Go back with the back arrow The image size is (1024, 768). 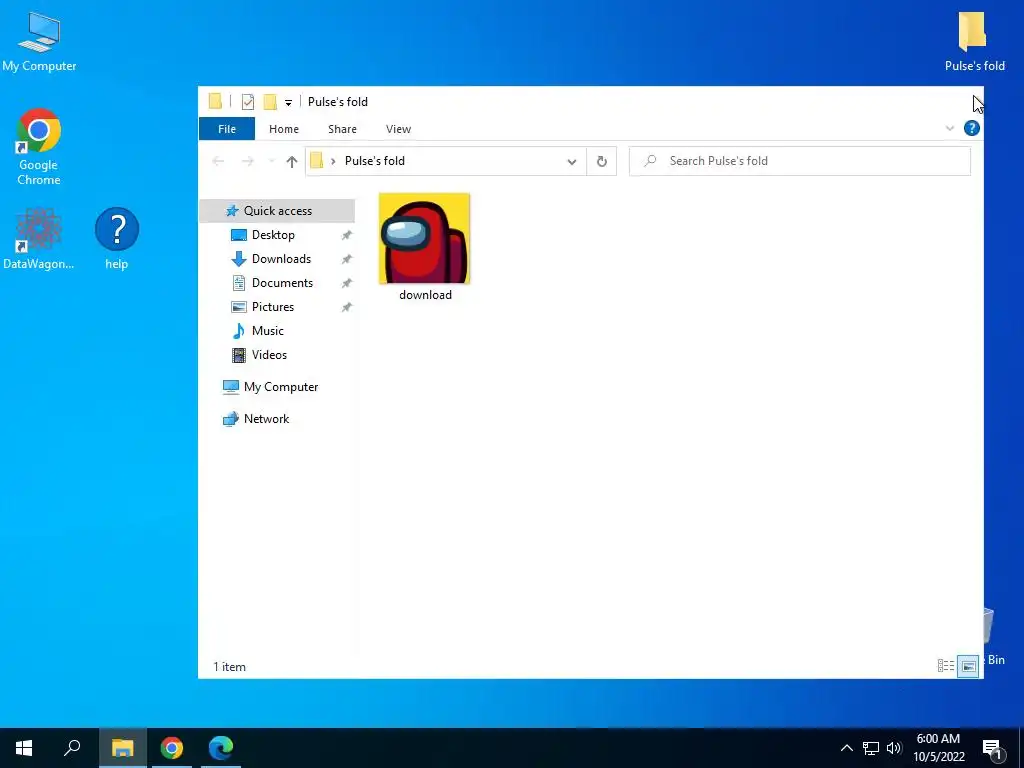pyautogui.click(x=218, y=161)
